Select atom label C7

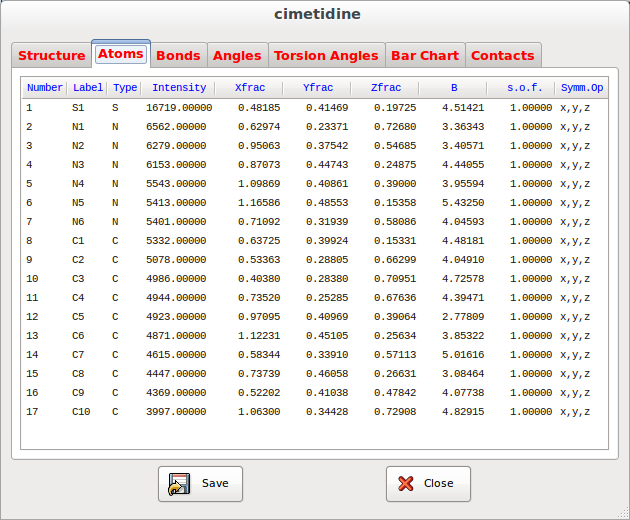(78, 354)
